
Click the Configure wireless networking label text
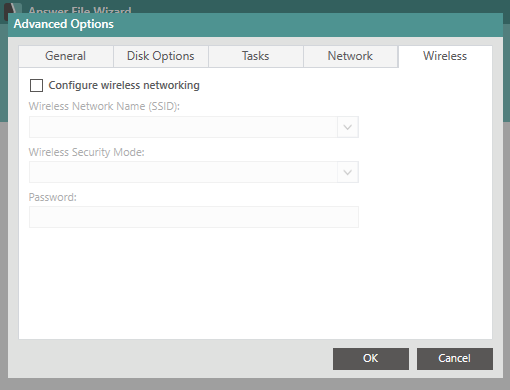pyautogui.click(x=124, y=85)
